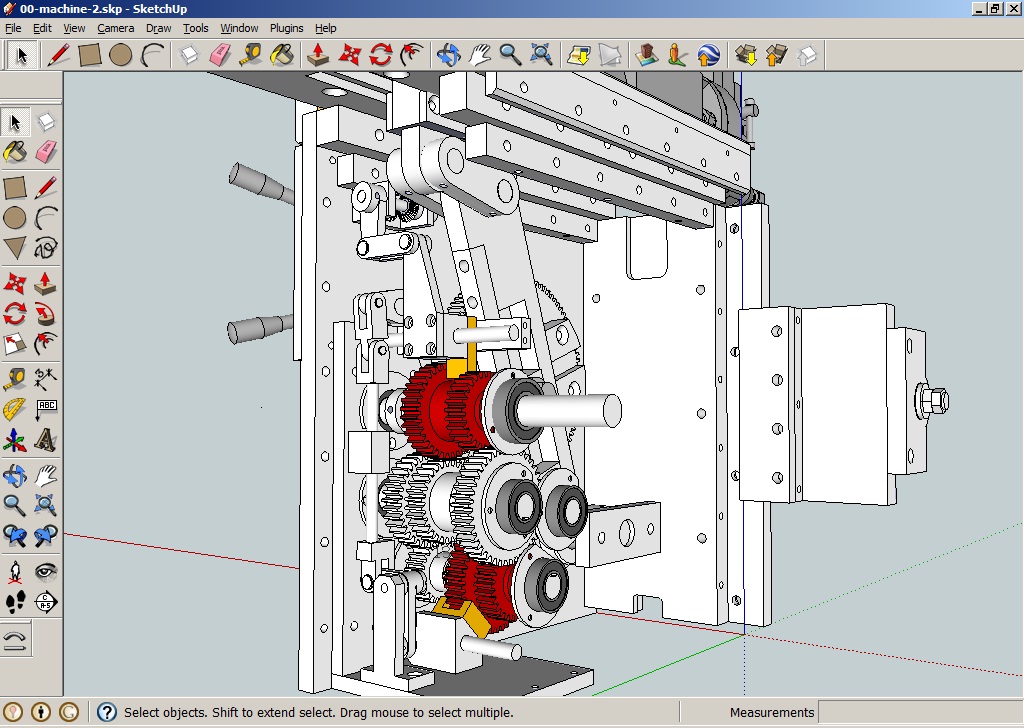The width and height of the screenshot is (1024, 728).
Task: Open the Camera menu
Action: (116, 28)
